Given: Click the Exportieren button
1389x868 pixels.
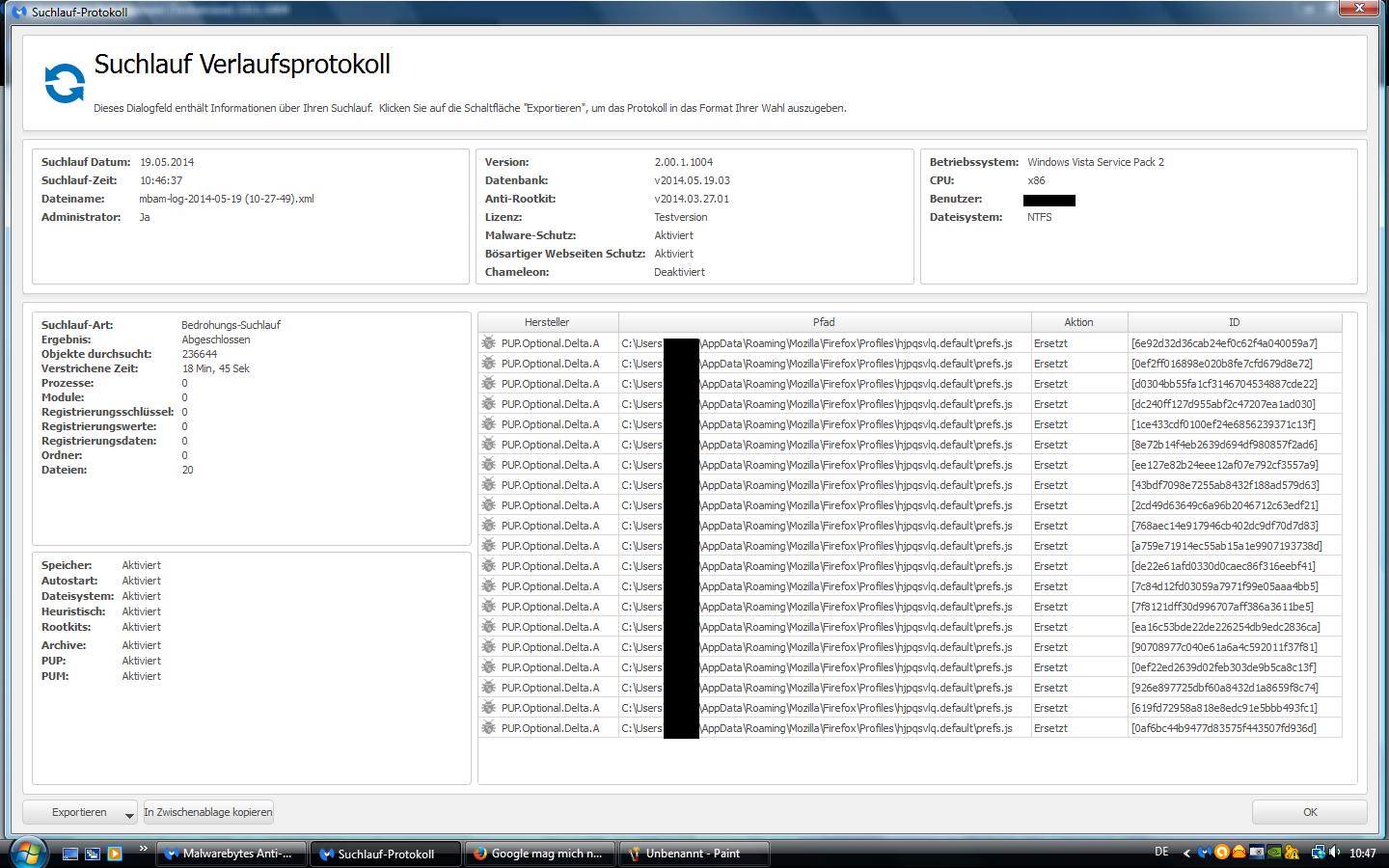Looking at the screenshot, I should [x=79, y=812].
